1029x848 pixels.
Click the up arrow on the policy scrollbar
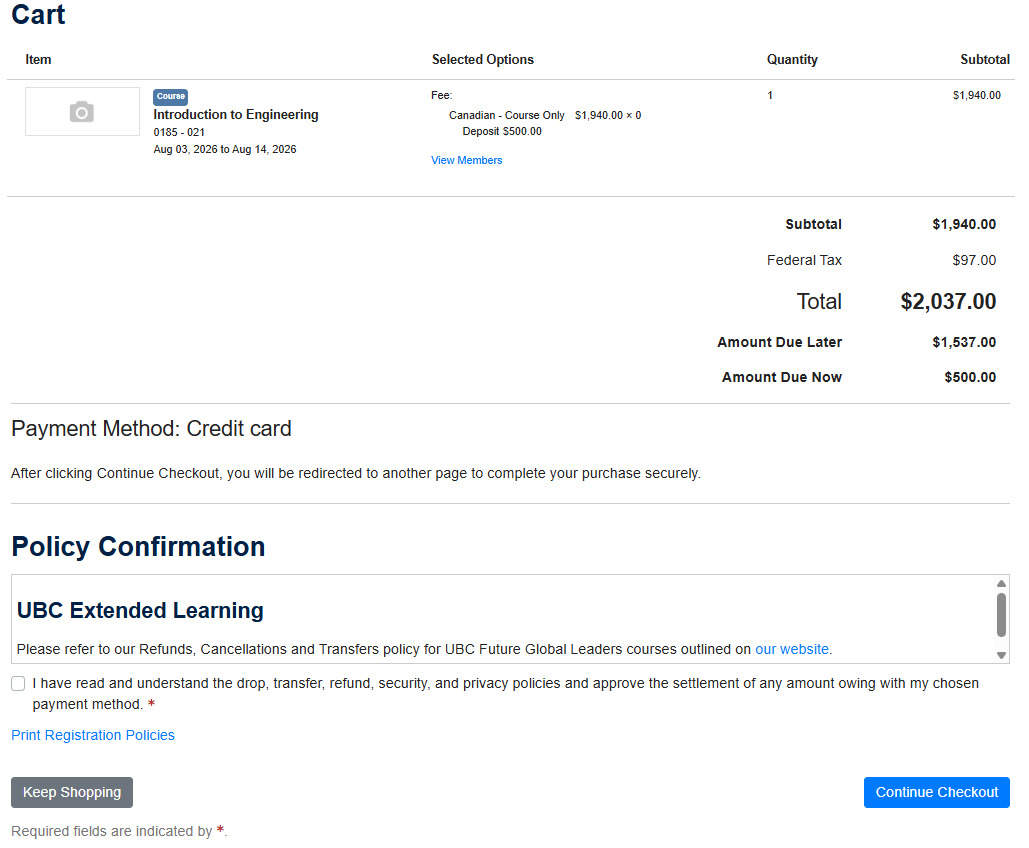pyautogui.click(x=1002, y=581)
